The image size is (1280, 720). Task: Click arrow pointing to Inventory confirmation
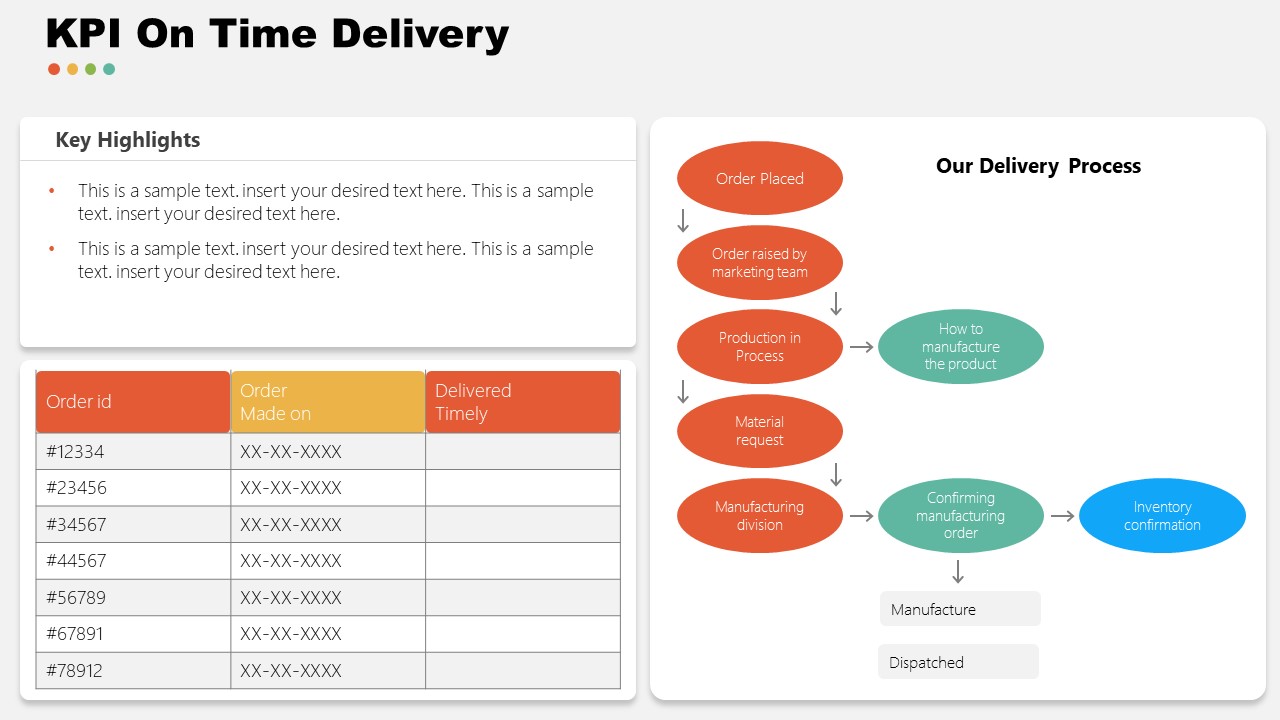pos(1062,516)
